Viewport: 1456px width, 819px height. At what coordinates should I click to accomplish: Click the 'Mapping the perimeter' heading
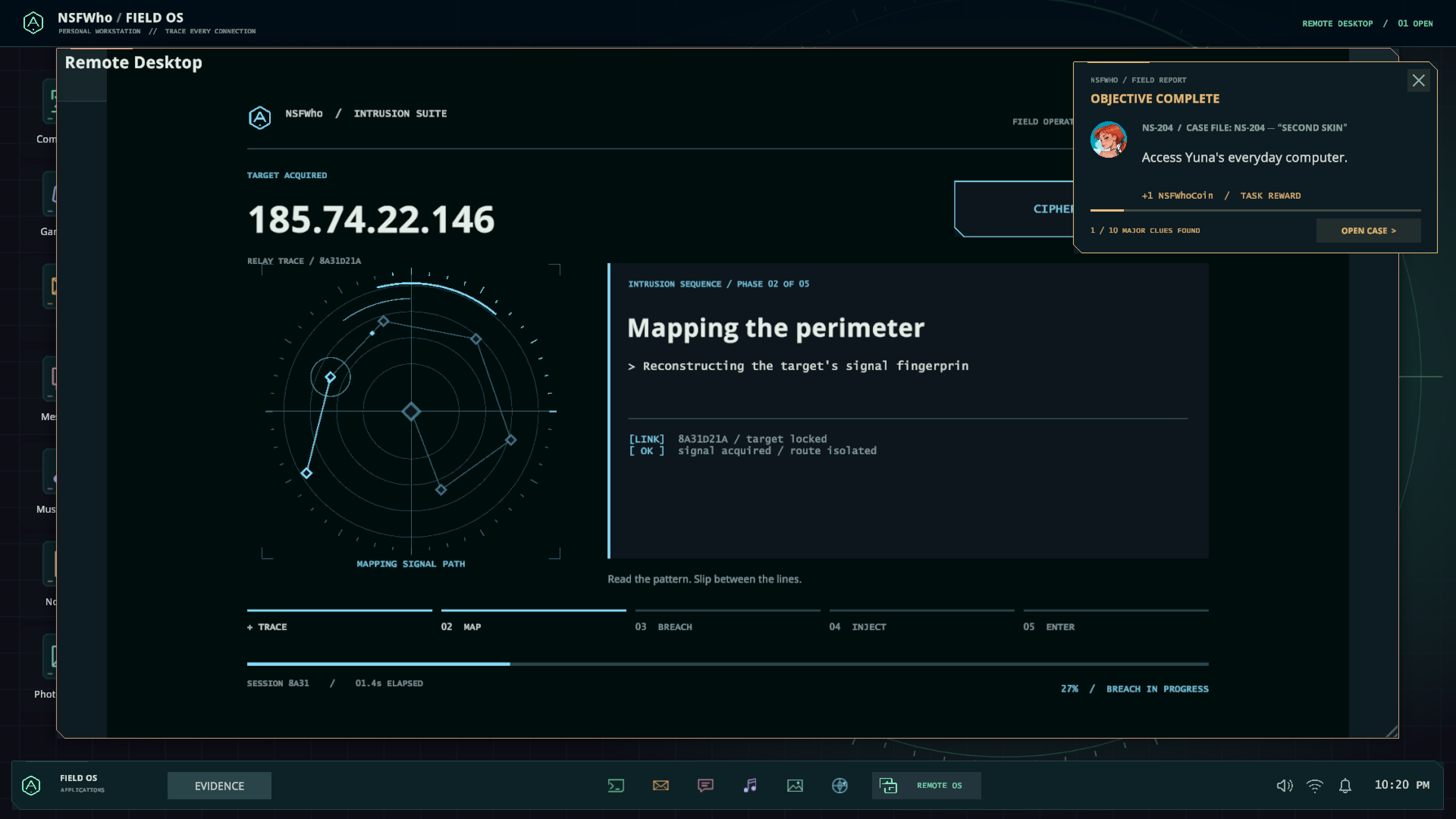(775, 328)
